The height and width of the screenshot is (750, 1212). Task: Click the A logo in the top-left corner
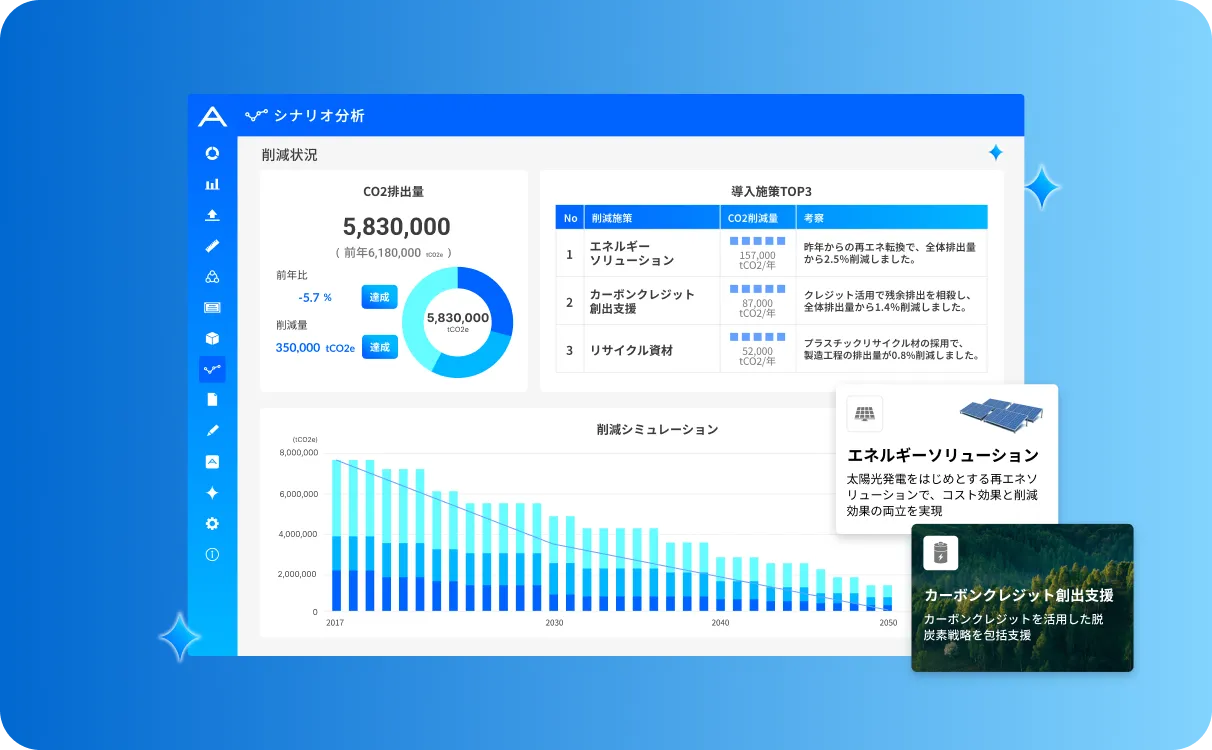pos(212,116)
